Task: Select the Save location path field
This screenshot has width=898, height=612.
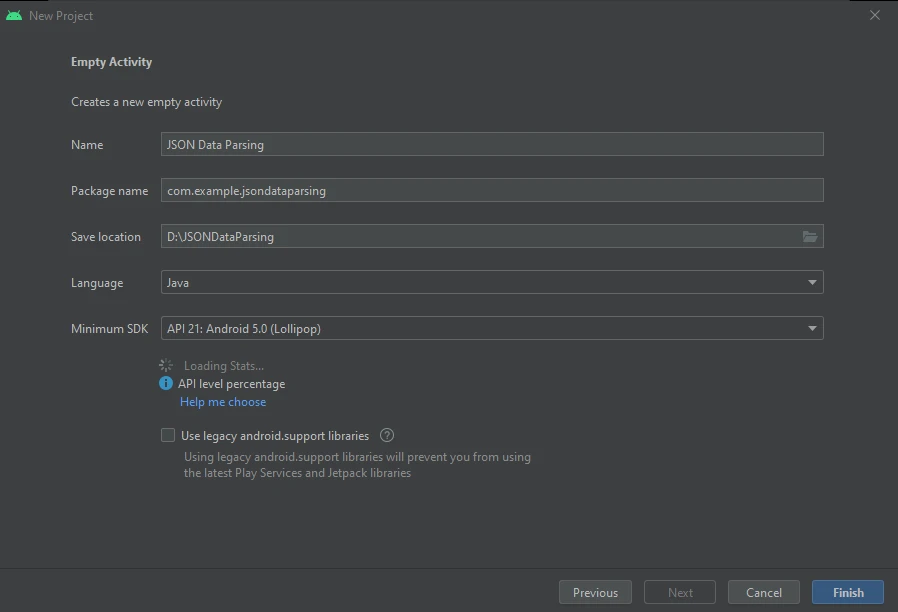Action: tap(480, 236)
